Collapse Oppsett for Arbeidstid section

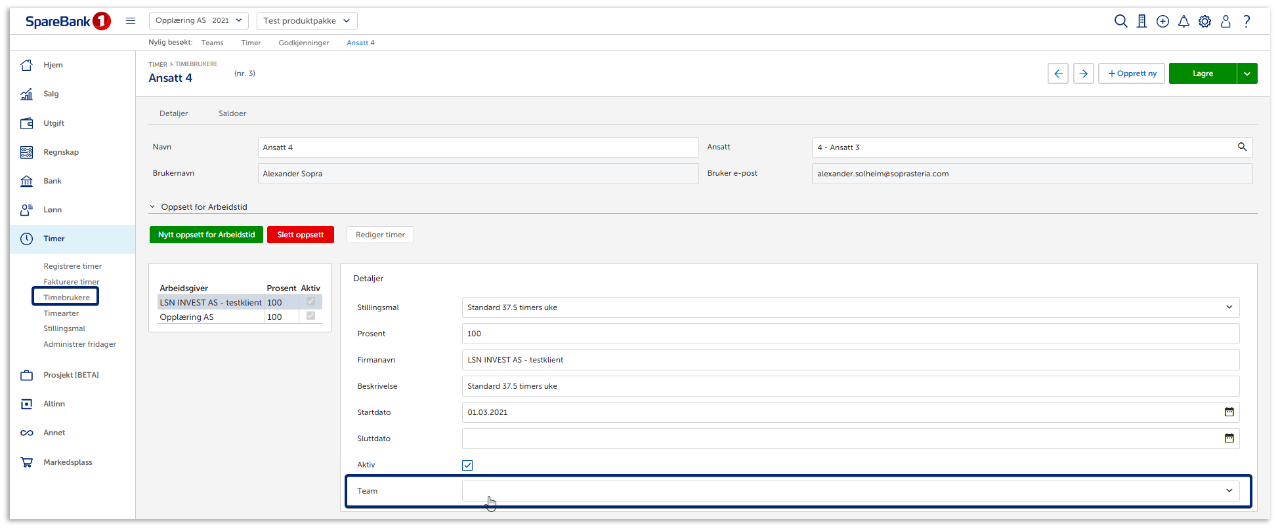153,207
